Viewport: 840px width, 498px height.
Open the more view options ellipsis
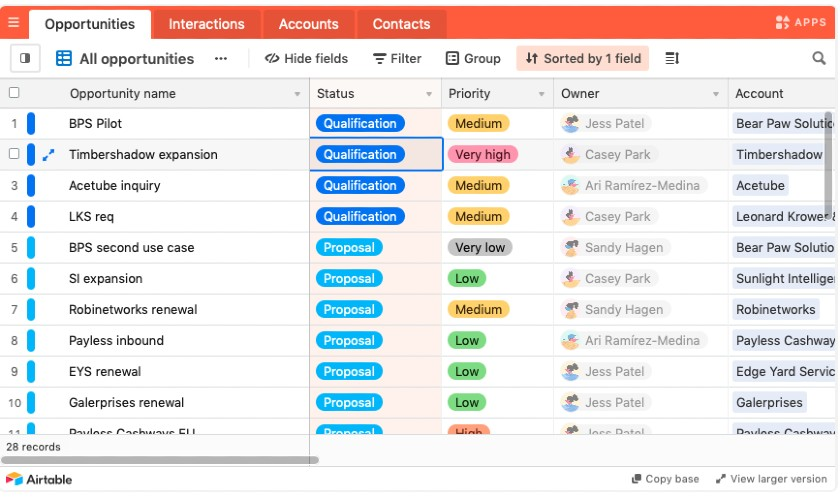221,59
